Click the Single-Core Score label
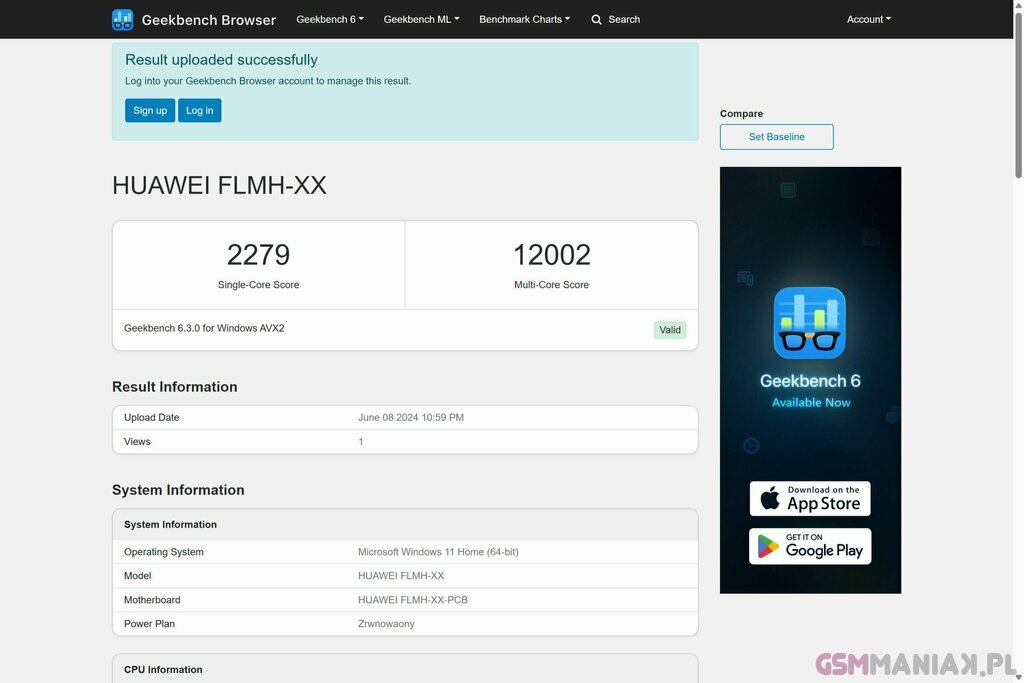 coord(259,285)
